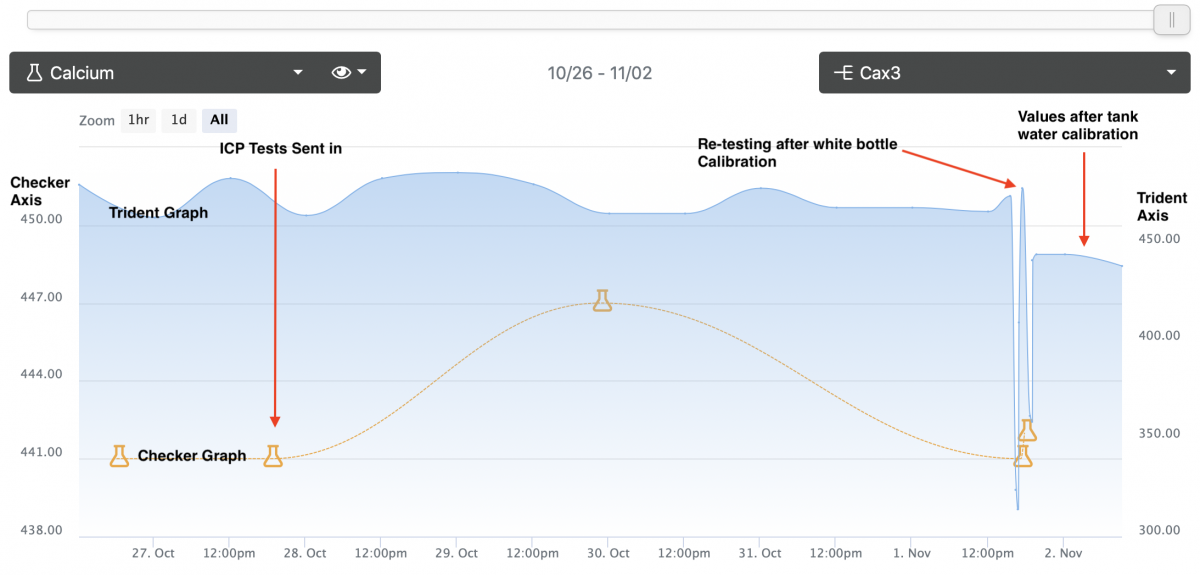The image size is (1200, 575).
Task: Click the flask icon beside Calcium
Action: click(x=34, y=73)
